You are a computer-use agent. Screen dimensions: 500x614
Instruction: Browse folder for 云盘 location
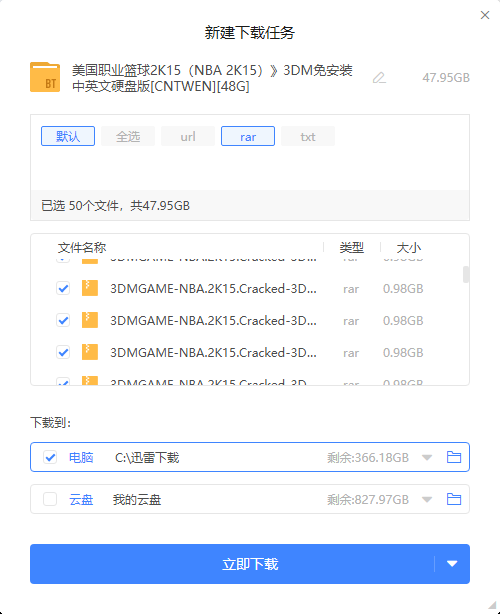[454, 499]
